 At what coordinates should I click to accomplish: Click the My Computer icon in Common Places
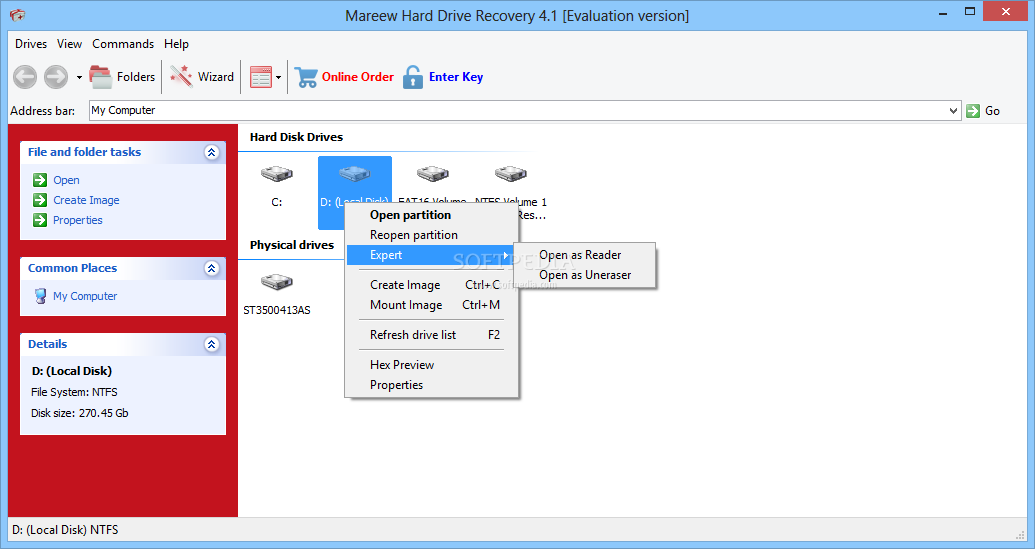(x=41, y=296)
